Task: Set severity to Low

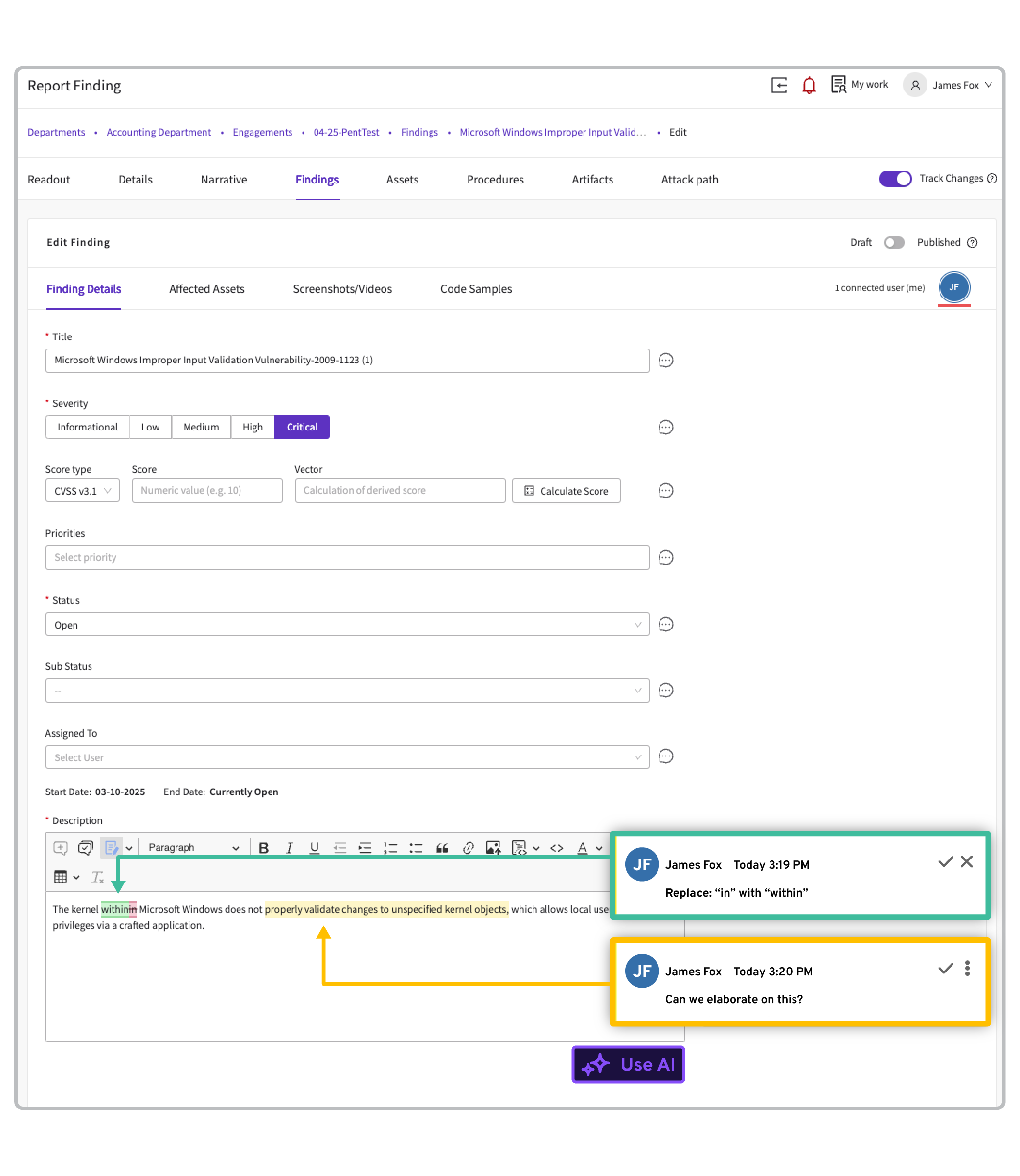Action: coord(150,427)
